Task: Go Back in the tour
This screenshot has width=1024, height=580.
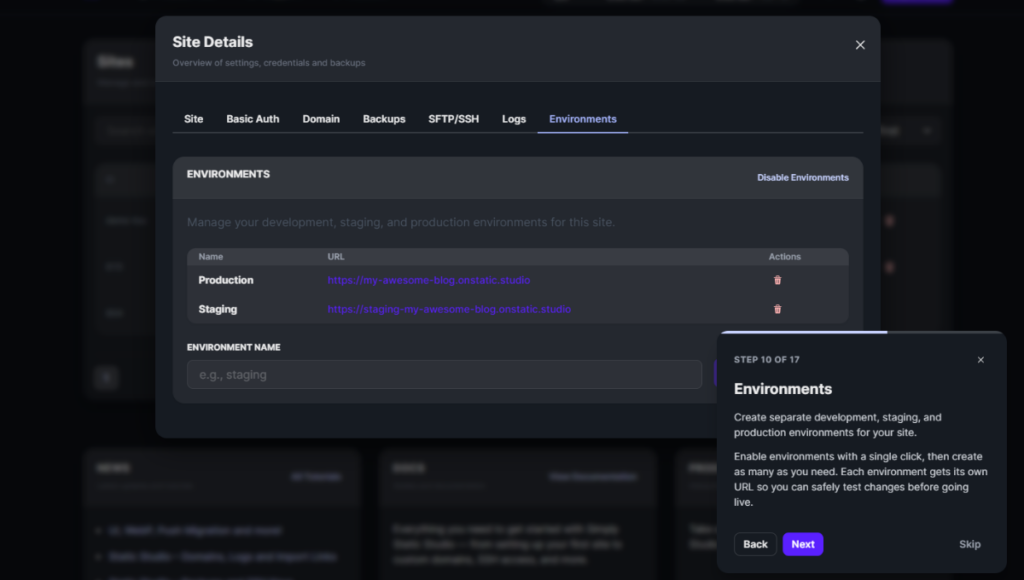Action: pos(755,544)
